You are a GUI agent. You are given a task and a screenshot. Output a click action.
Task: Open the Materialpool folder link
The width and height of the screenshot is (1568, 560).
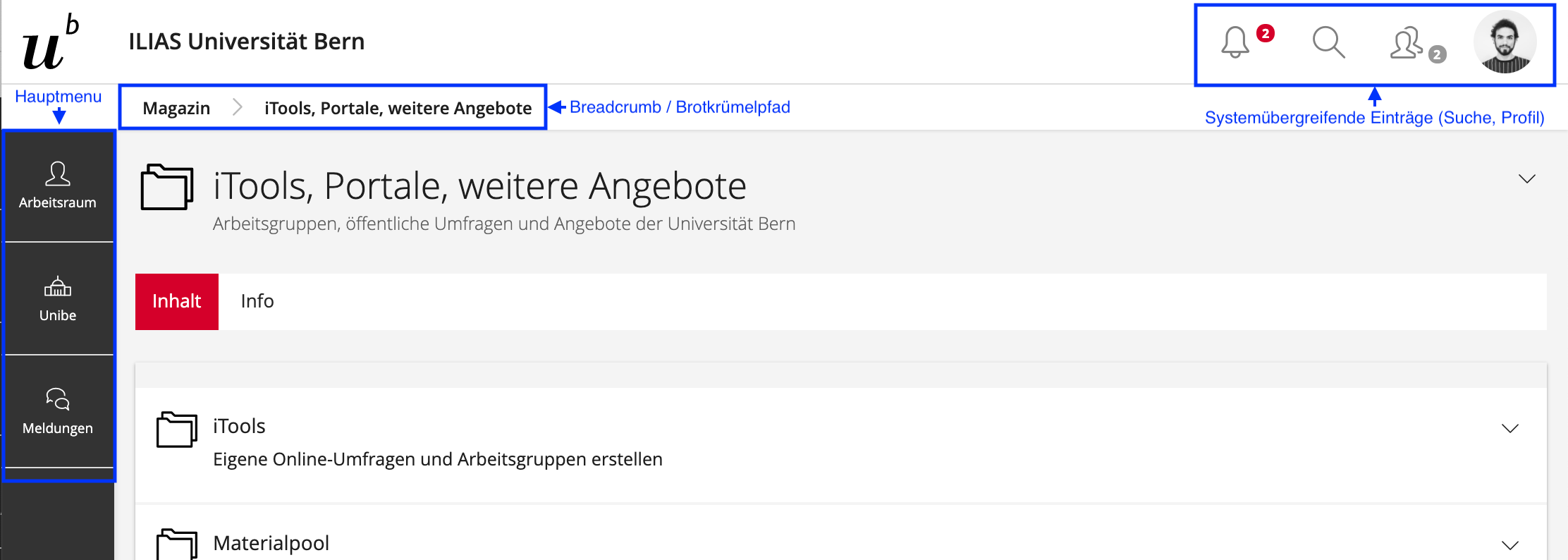pos(271,543)
